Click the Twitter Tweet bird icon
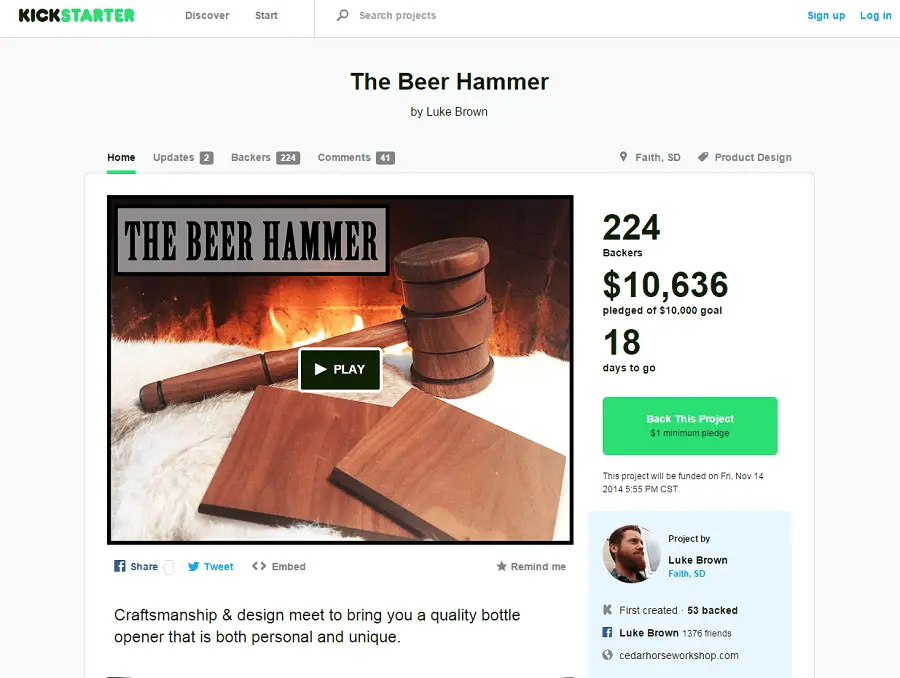900x678 pixels. click(193, 567)
